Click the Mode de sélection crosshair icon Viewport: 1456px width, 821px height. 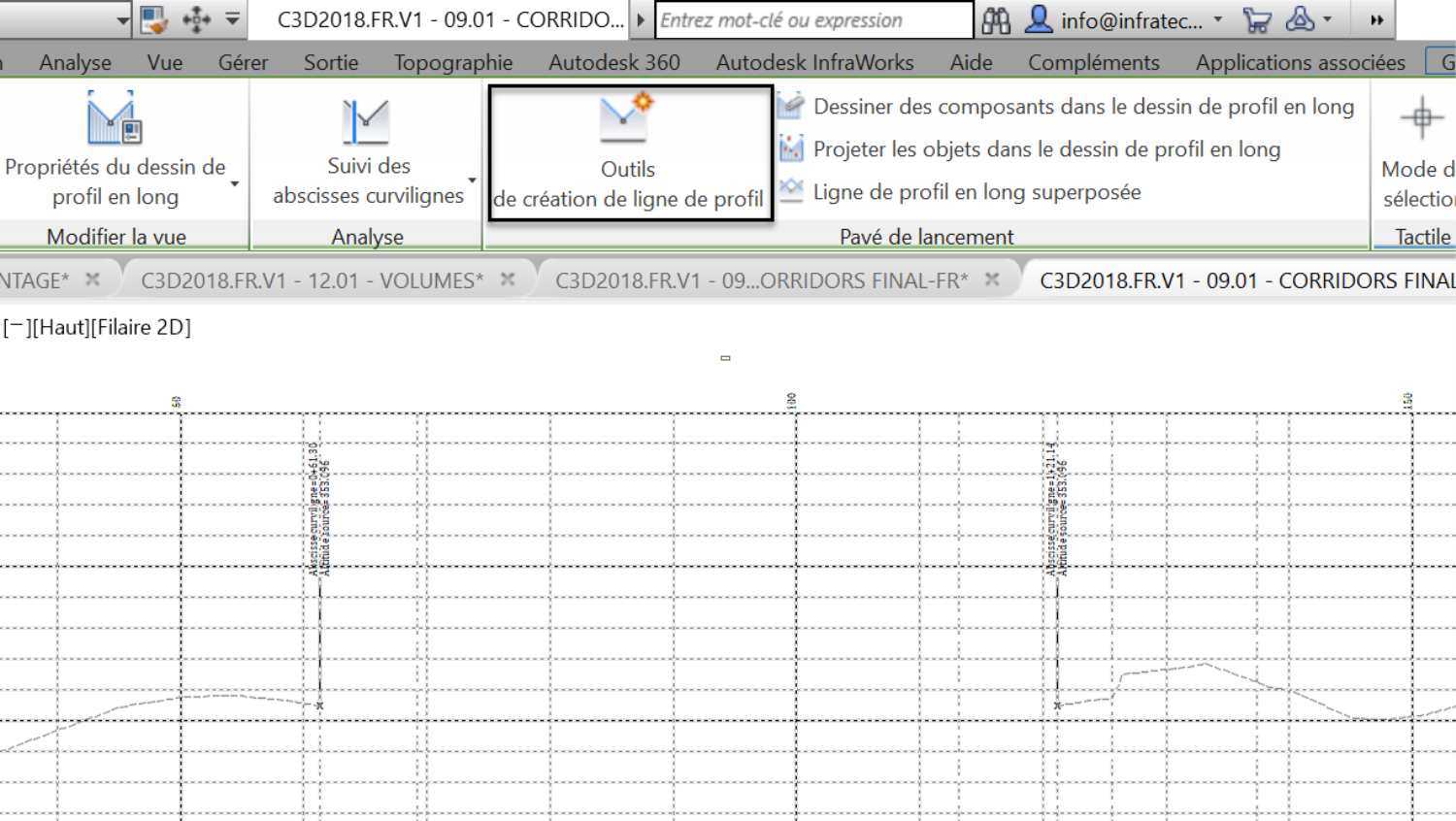(x=1422, y=118)
